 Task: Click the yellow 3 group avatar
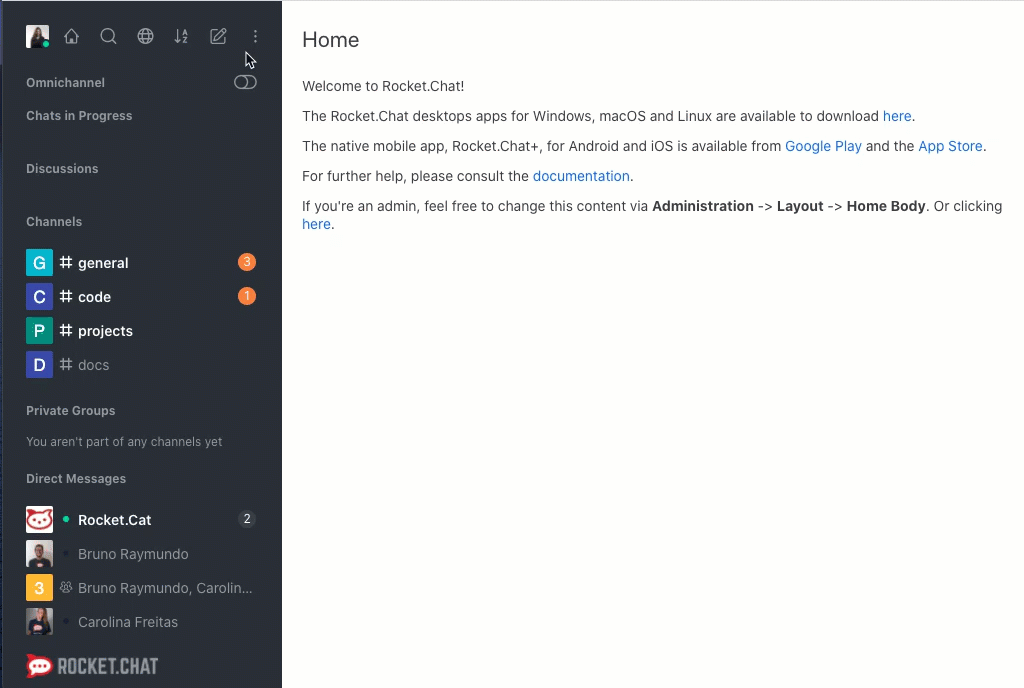39,588
